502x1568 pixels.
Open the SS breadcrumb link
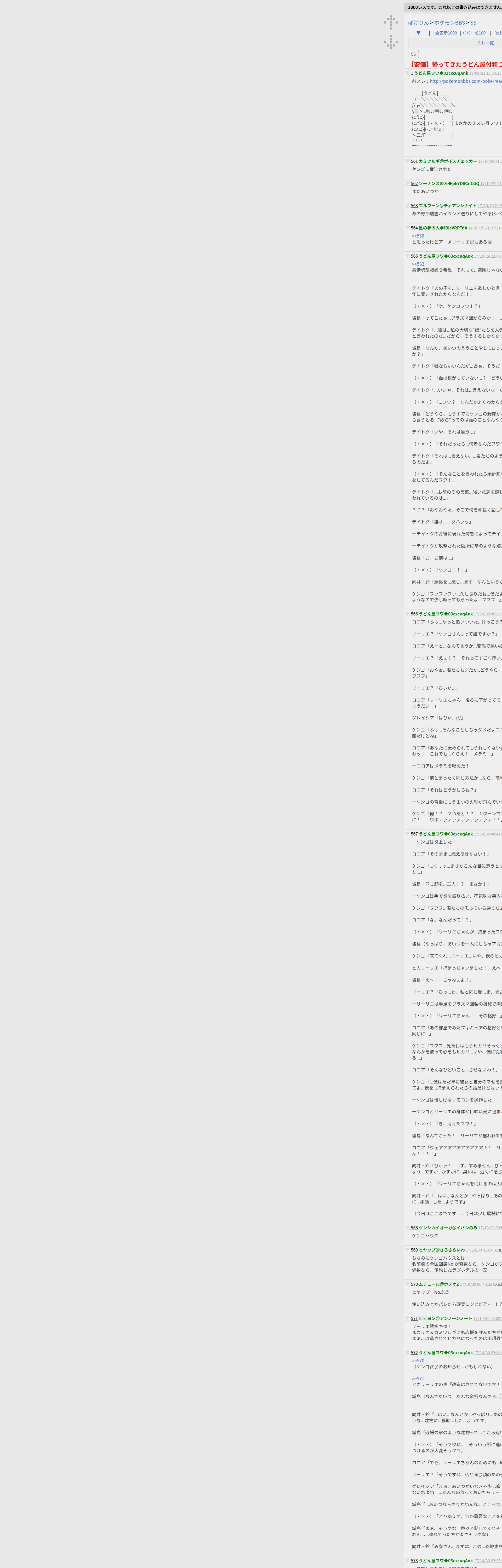tap(473, 22)
